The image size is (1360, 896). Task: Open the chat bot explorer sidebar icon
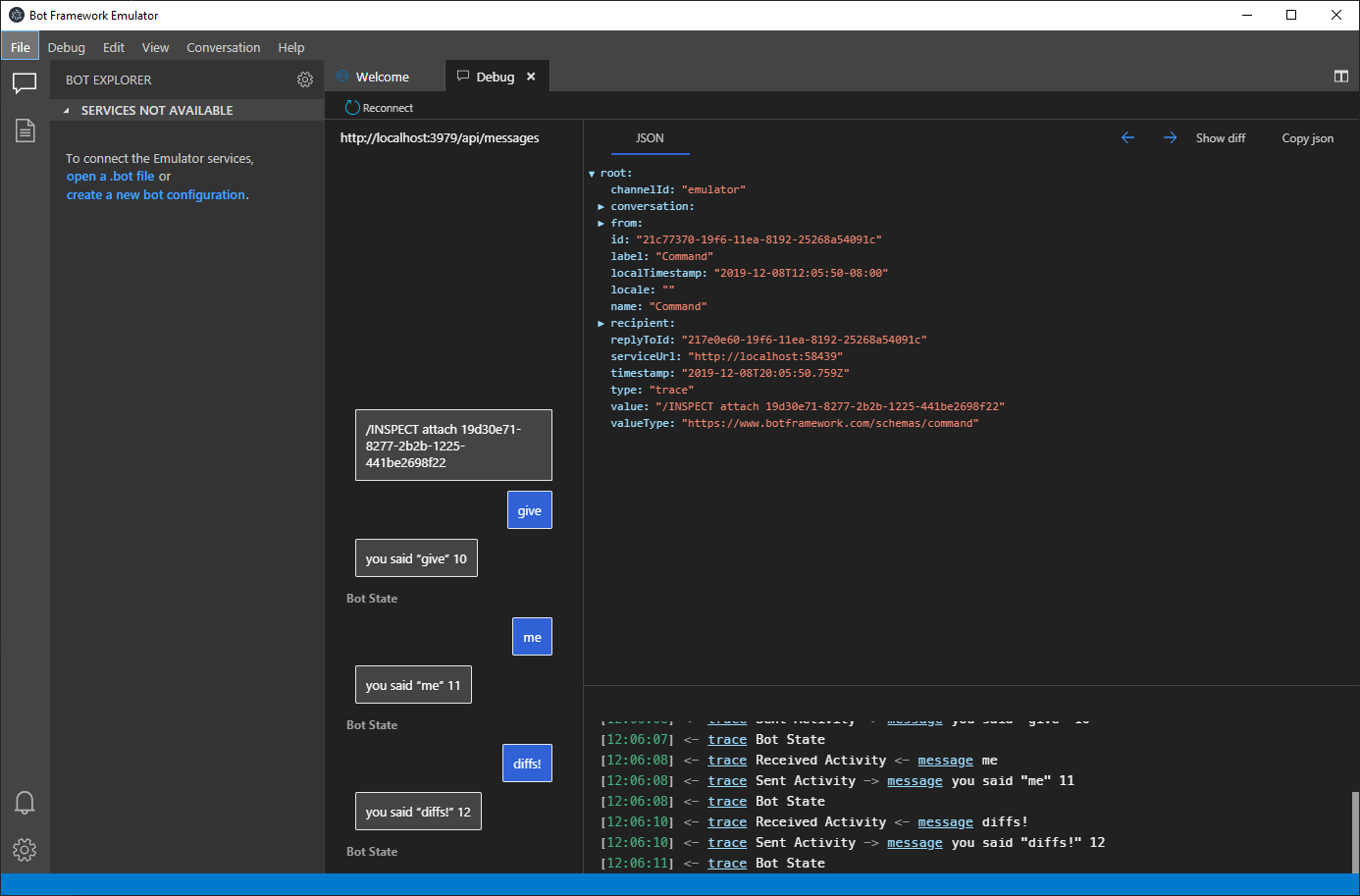coord(25,83)
